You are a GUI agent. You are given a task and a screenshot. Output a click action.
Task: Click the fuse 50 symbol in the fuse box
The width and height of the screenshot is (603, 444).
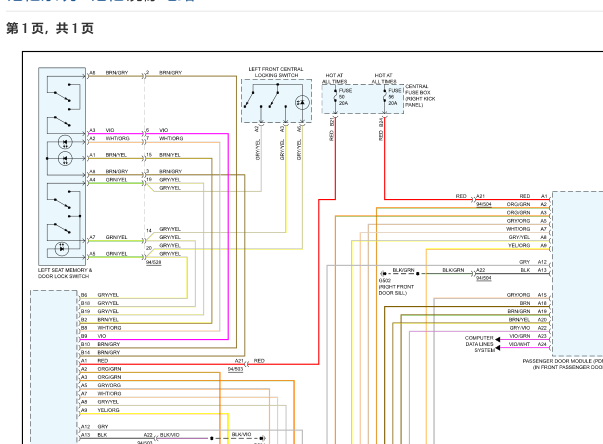click(x=335, y=97)
